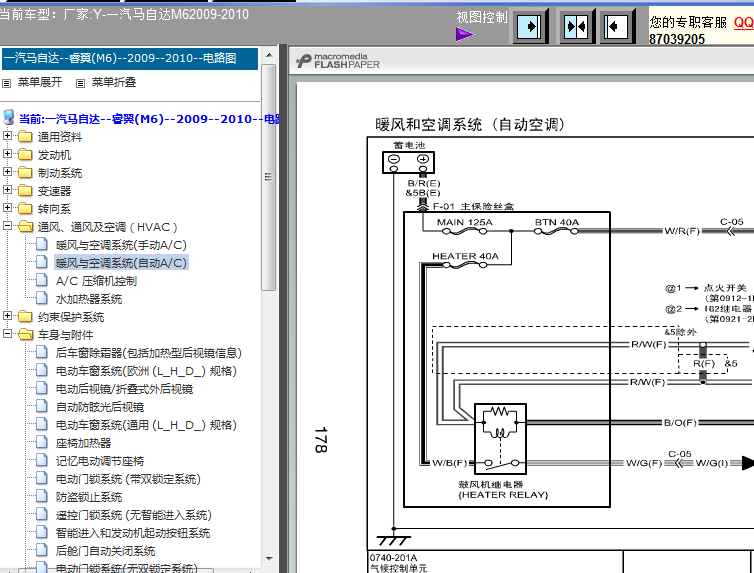754x573 pixels.
Task: Open 水加热器系统 diagram
Action: 89,299
